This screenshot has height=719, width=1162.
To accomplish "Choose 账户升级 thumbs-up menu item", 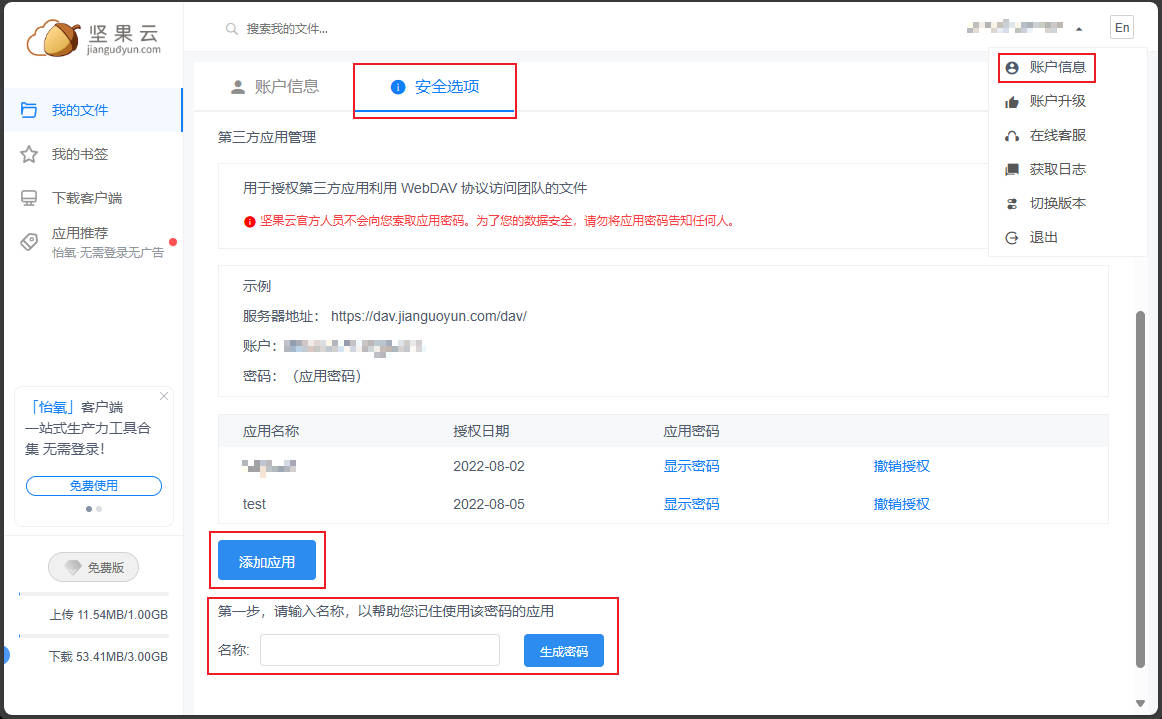I will click(1057, 101).
